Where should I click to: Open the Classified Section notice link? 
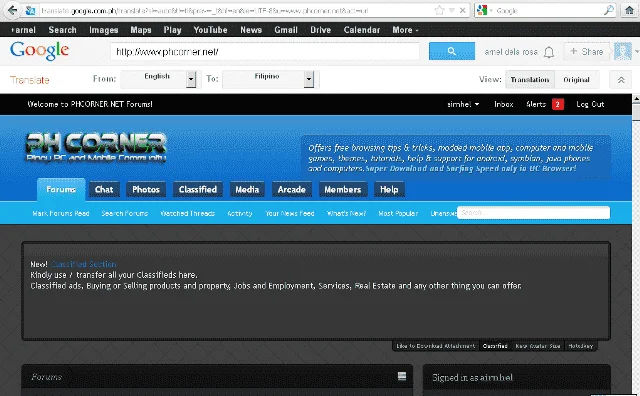click(84, 264)
